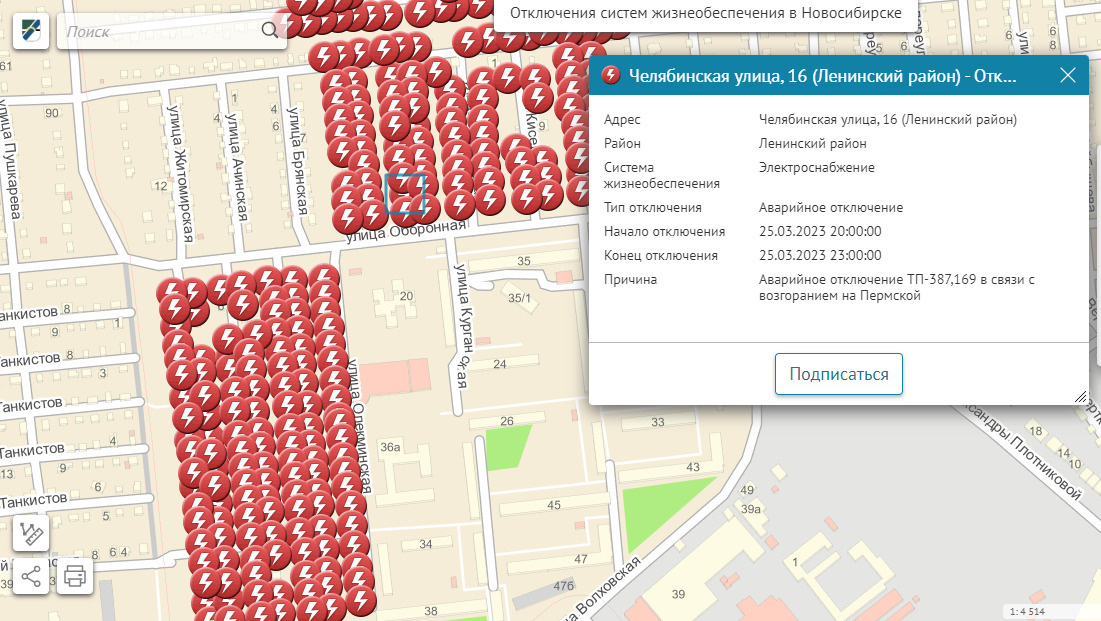Grab the popup resize handle in its corner
Screen dimensions: 1101x621
coord(1080,396)
